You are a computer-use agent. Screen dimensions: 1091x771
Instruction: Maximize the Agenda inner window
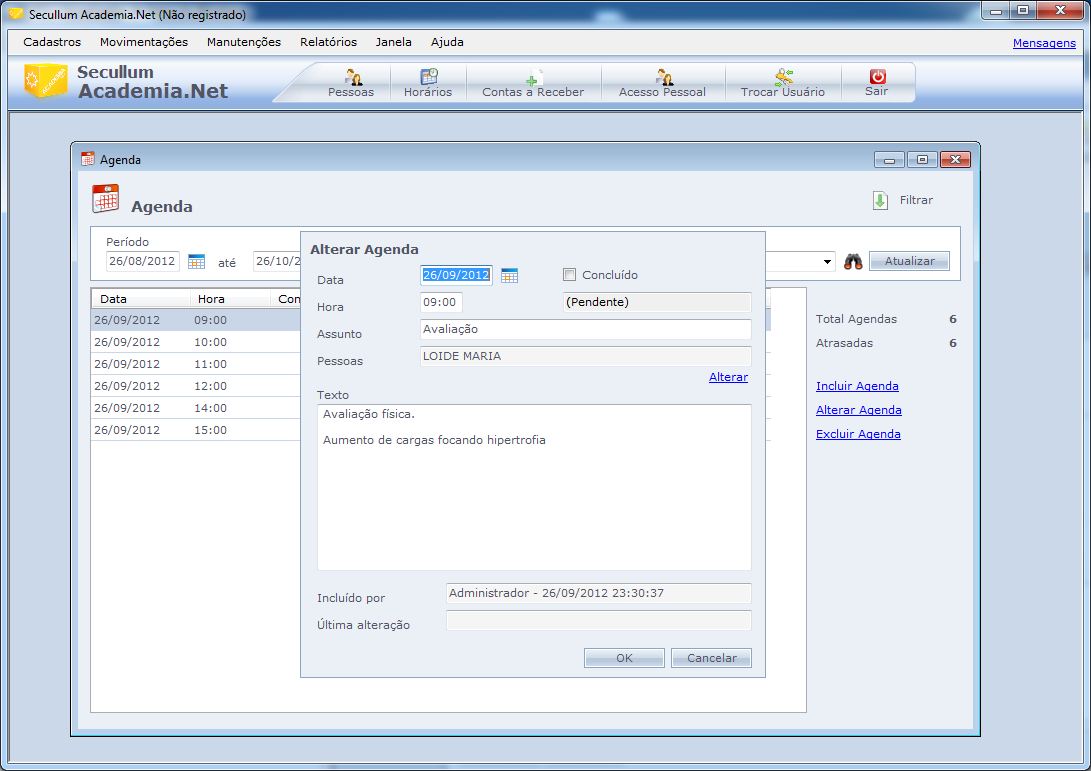922,160
